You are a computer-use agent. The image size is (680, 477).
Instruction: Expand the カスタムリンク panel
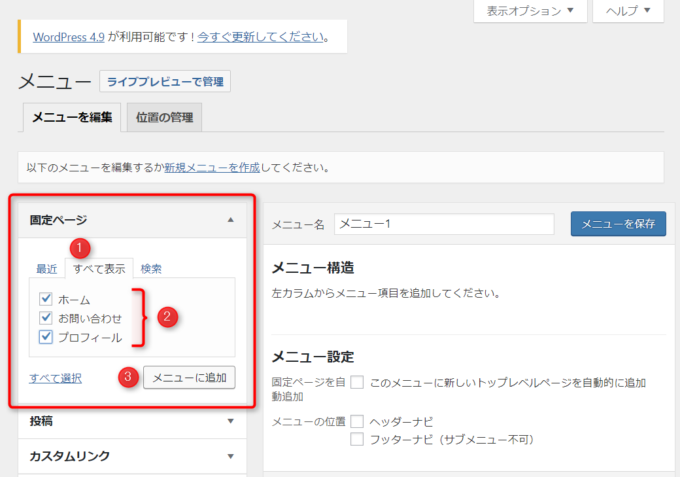tap(231, 456)
